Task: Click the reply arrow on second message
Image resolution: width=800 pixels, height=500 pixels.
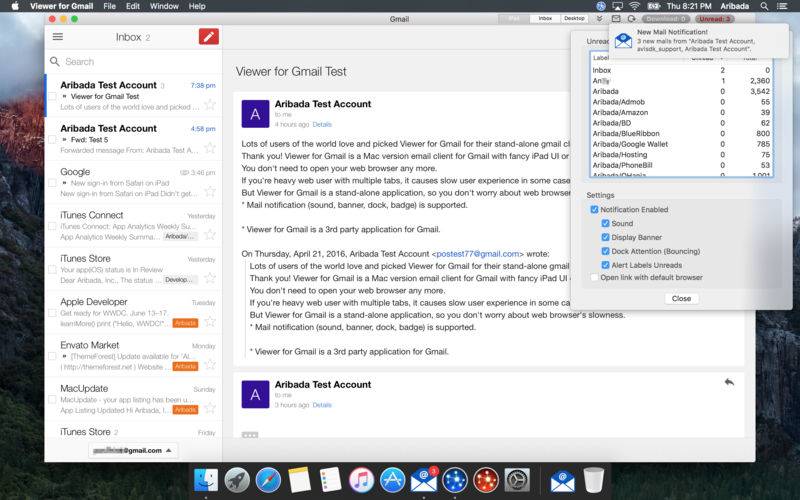Action: pos(729,382)
